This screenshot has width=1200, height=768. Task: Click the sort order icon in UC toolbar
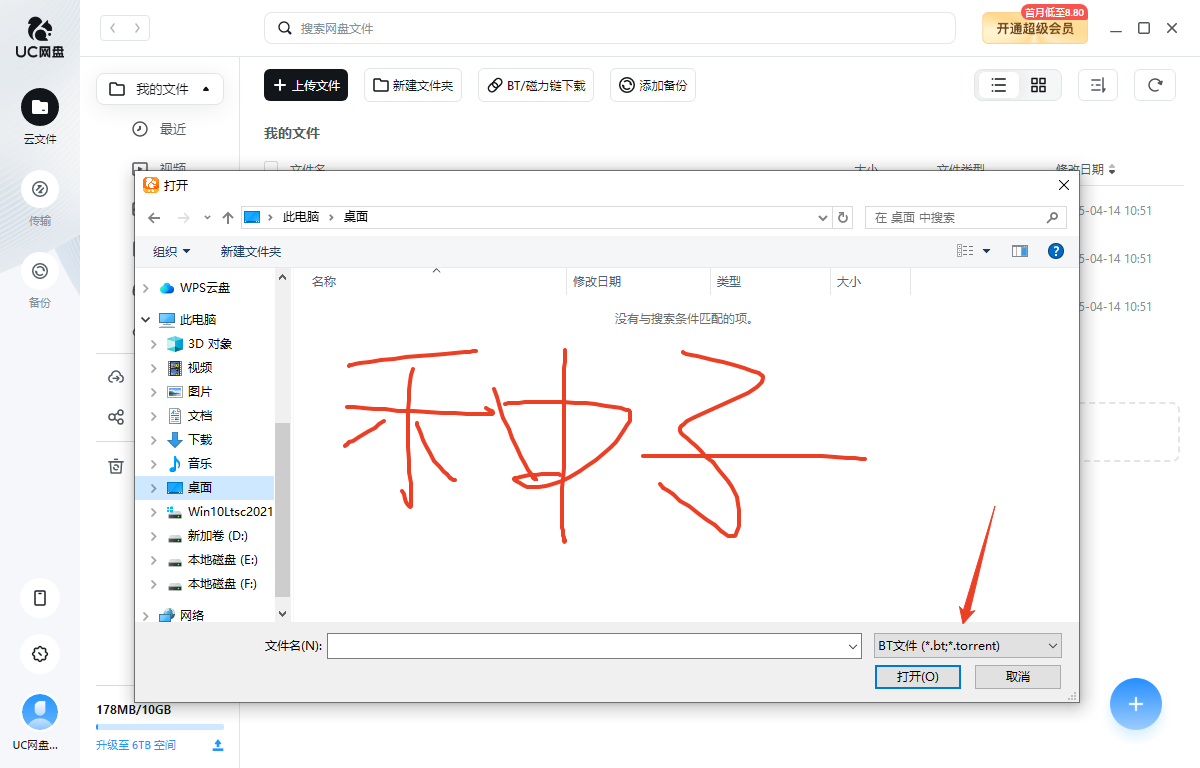[1098, 85]
